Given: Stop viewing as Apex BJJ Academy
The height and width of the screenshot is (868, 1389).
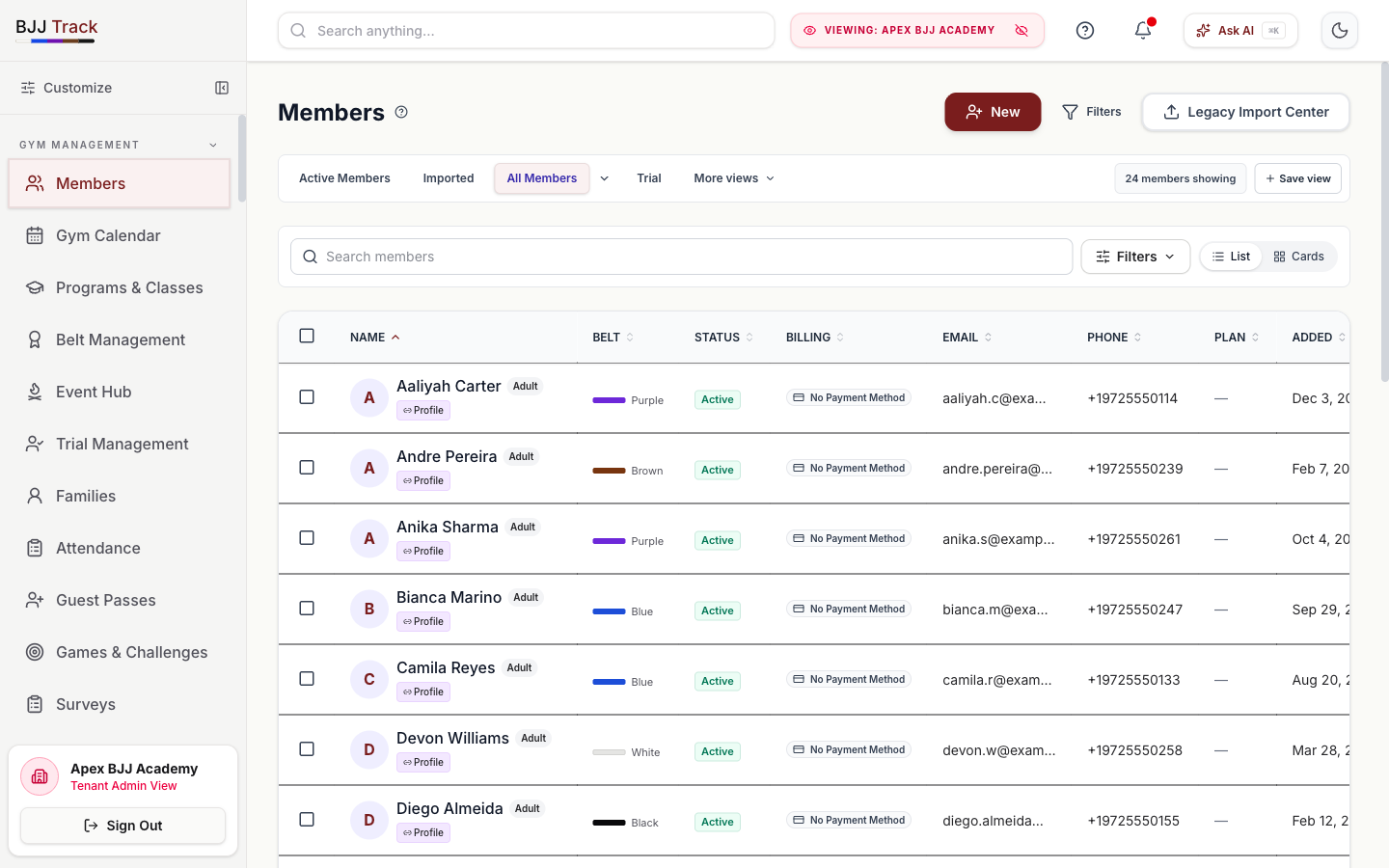Looking at the screenshot, I should click(x=1021, y=31).
